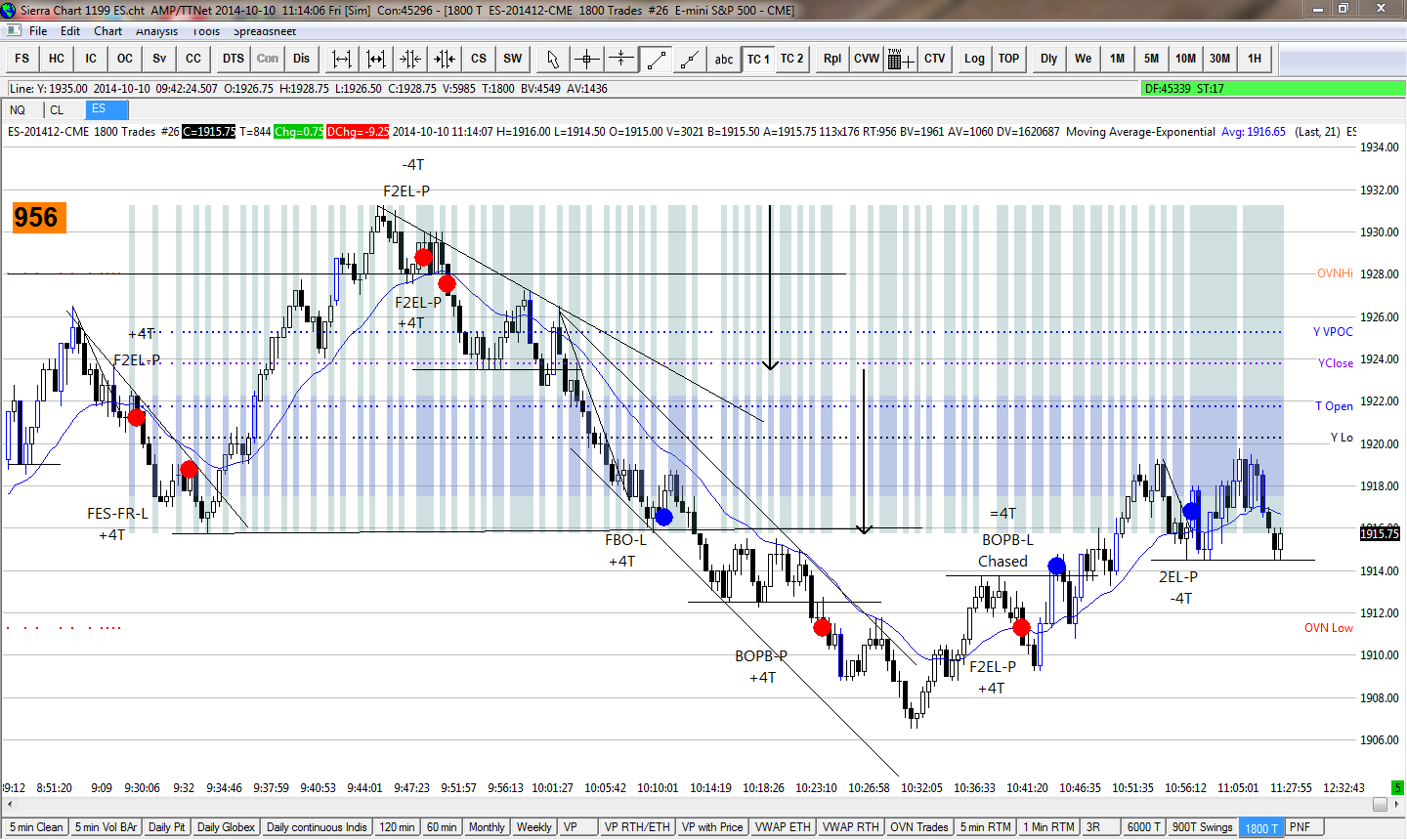Switch to 10M timeframe
Viewport: 1407px width, 840px height.
coord(1186,59)
